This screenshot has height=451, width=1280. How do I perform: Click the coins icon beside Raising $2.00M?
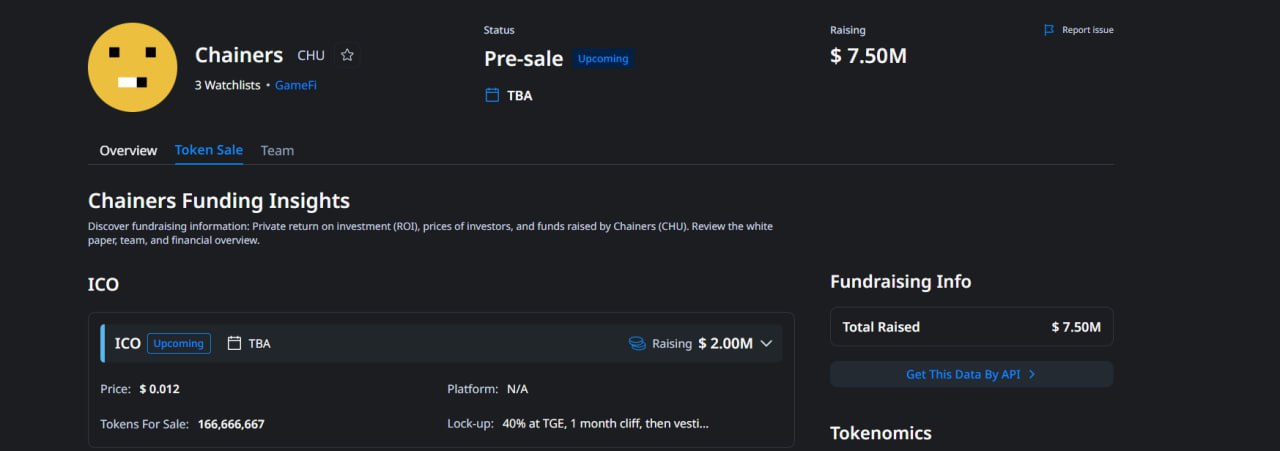point(637,343)
